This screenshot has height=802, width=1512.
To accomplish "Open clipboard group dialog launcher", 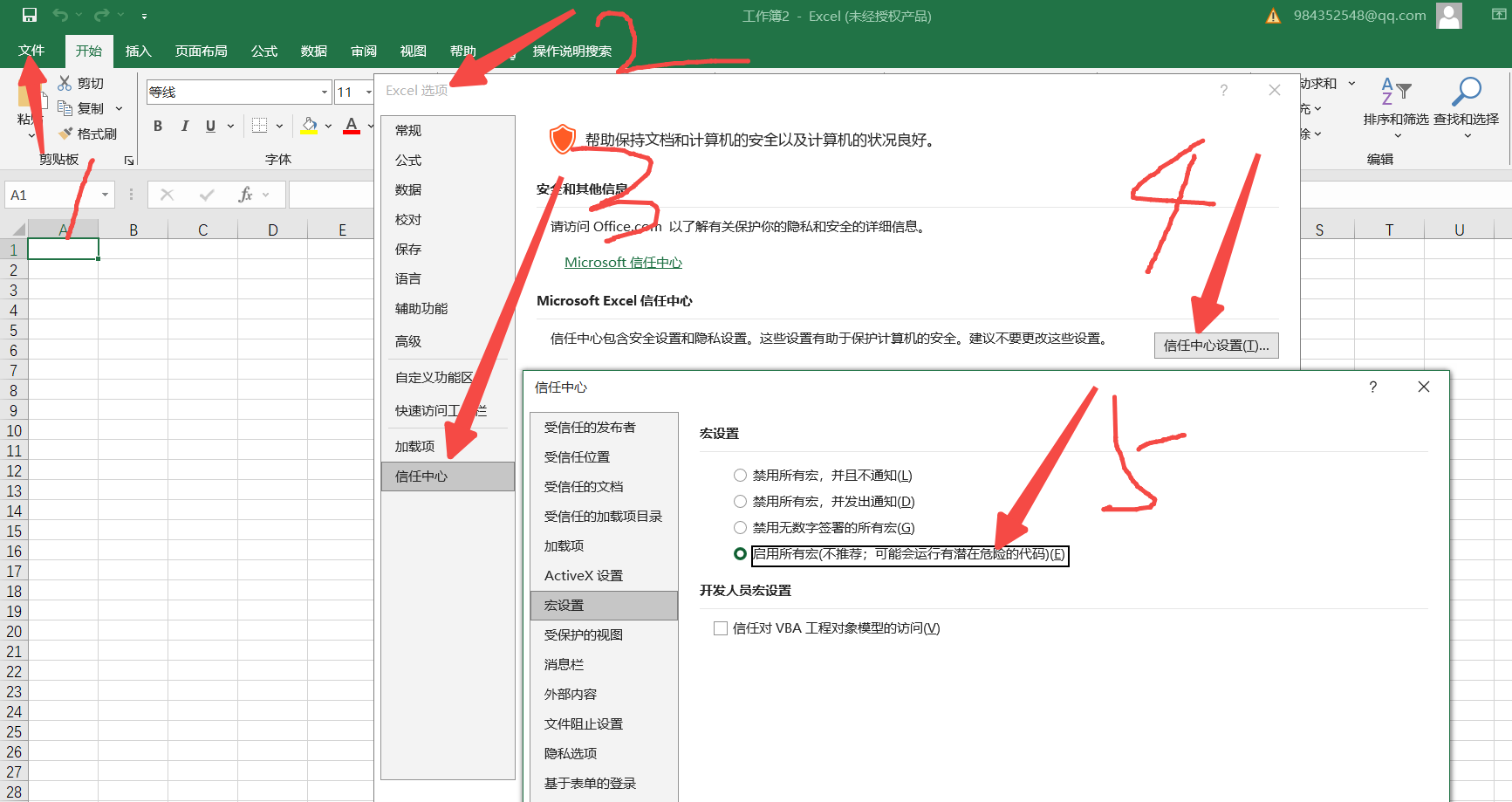I will (129, 161).
